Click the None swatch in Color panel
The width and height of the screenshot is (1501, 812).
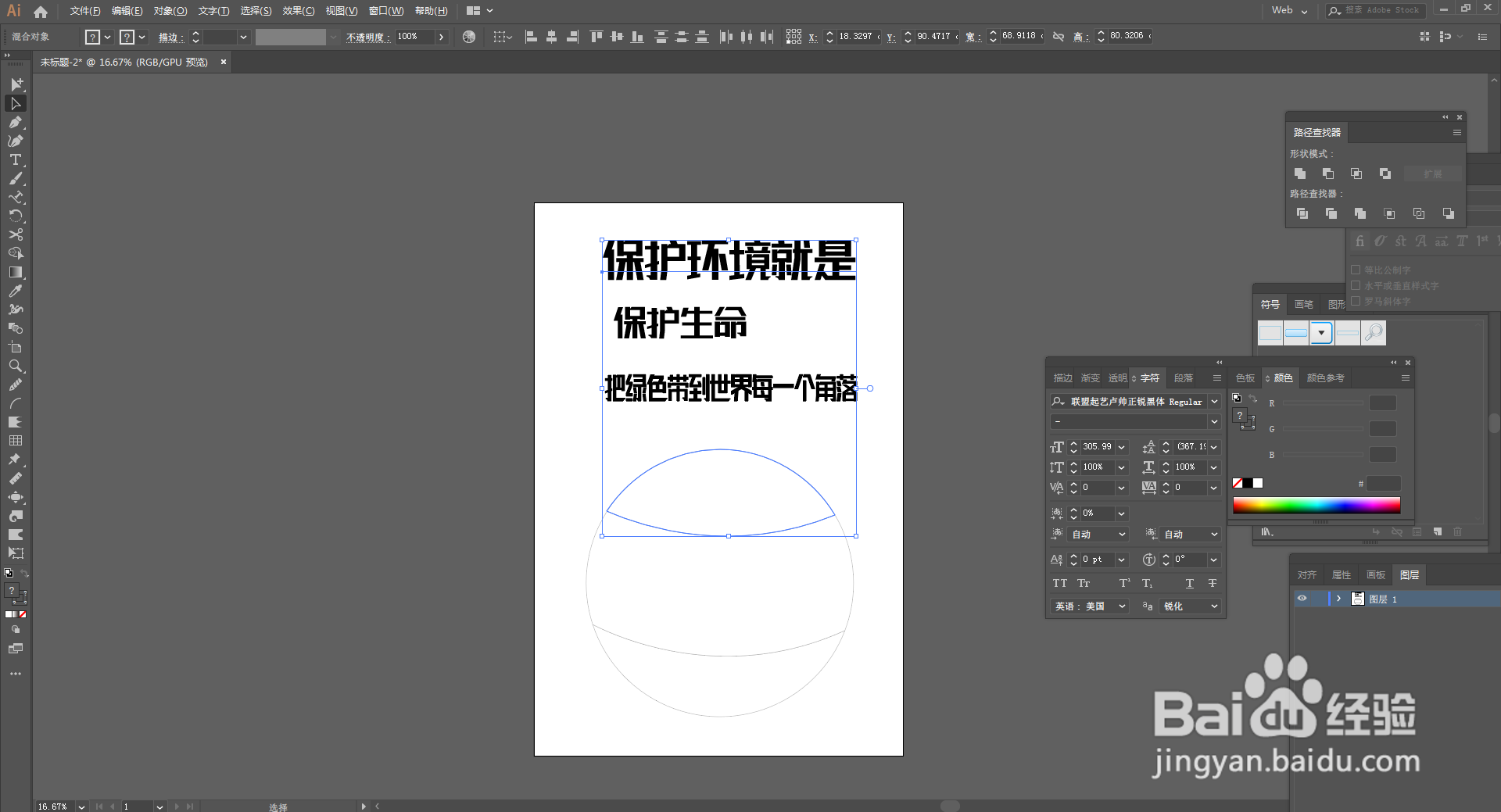pyautogui.click(x=1238, y=483)
